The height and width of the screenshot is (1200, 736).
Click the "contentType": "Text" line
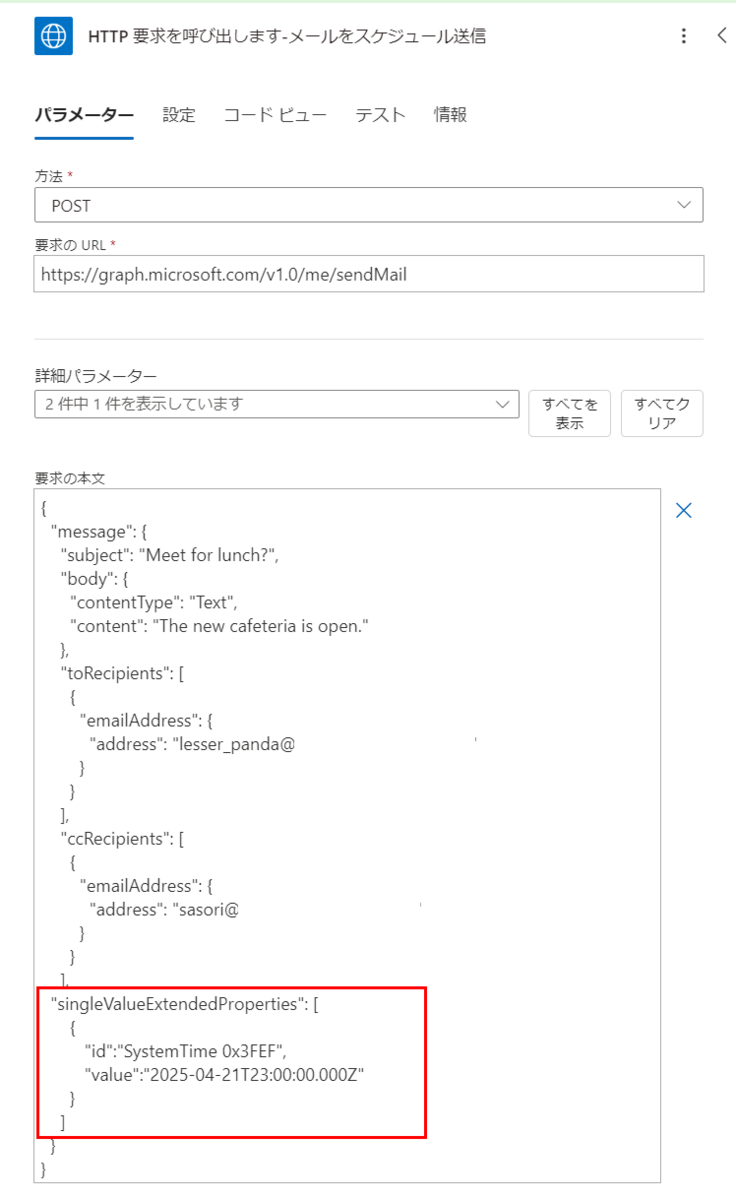click(x=153, y=601)
